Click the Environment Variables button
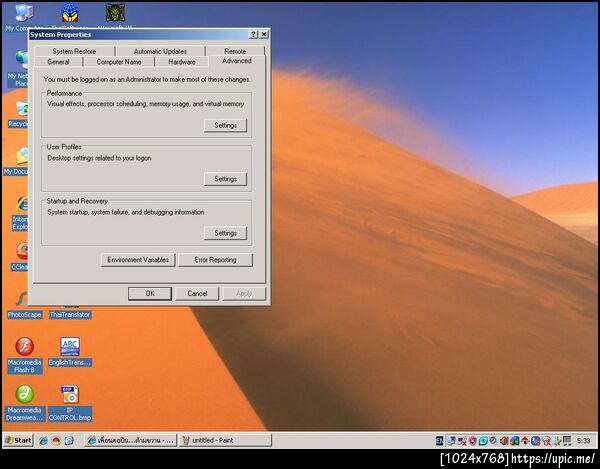Viewport: 600px width, 469px height. [x=138, y=260]
